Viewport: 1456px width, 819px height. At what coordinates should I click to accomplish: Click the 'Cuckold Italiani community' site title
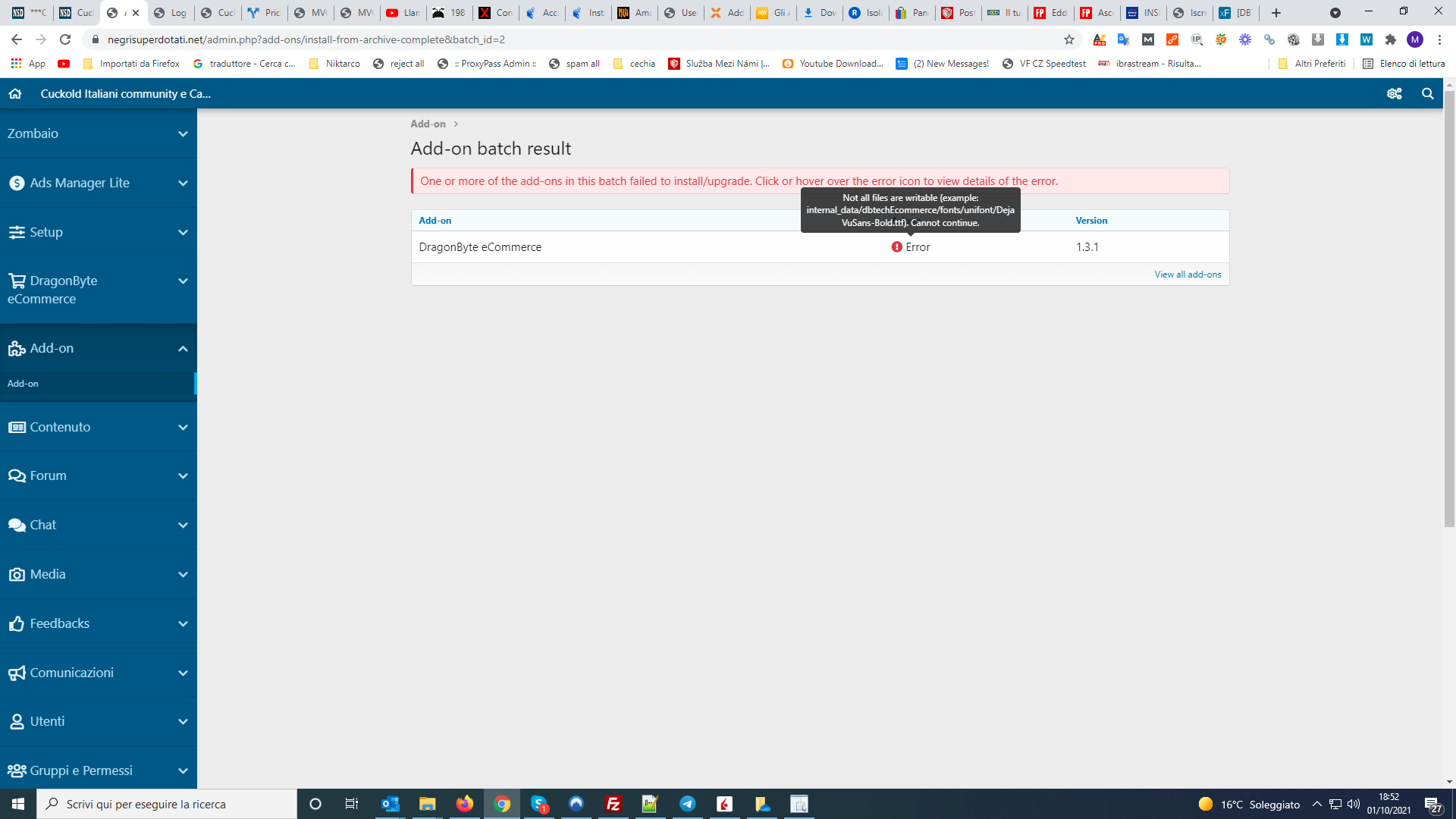pyautogui.click(x=125, y=93)
